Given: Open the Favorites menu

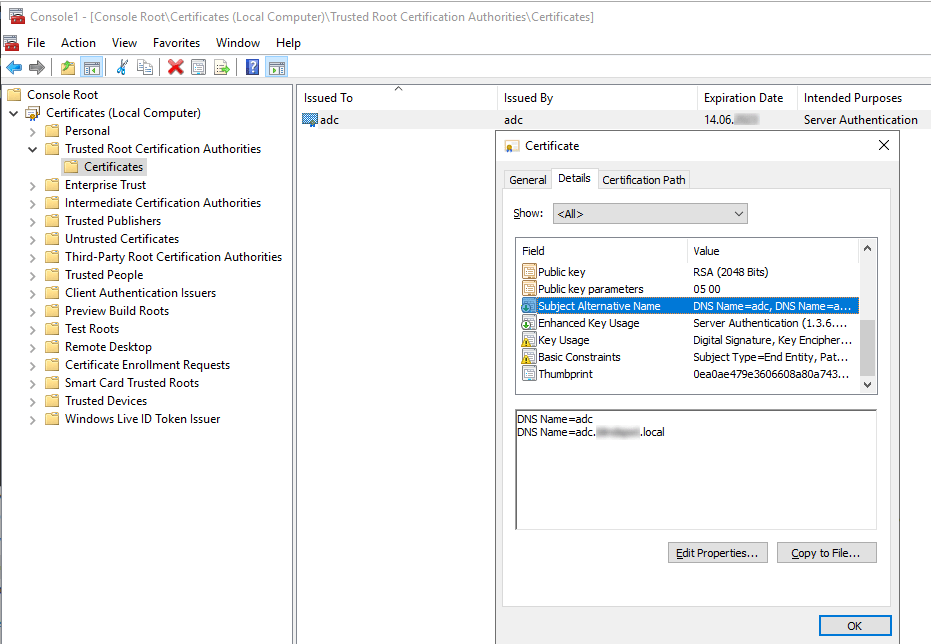Looking at the screenshot, I should 176,43.
